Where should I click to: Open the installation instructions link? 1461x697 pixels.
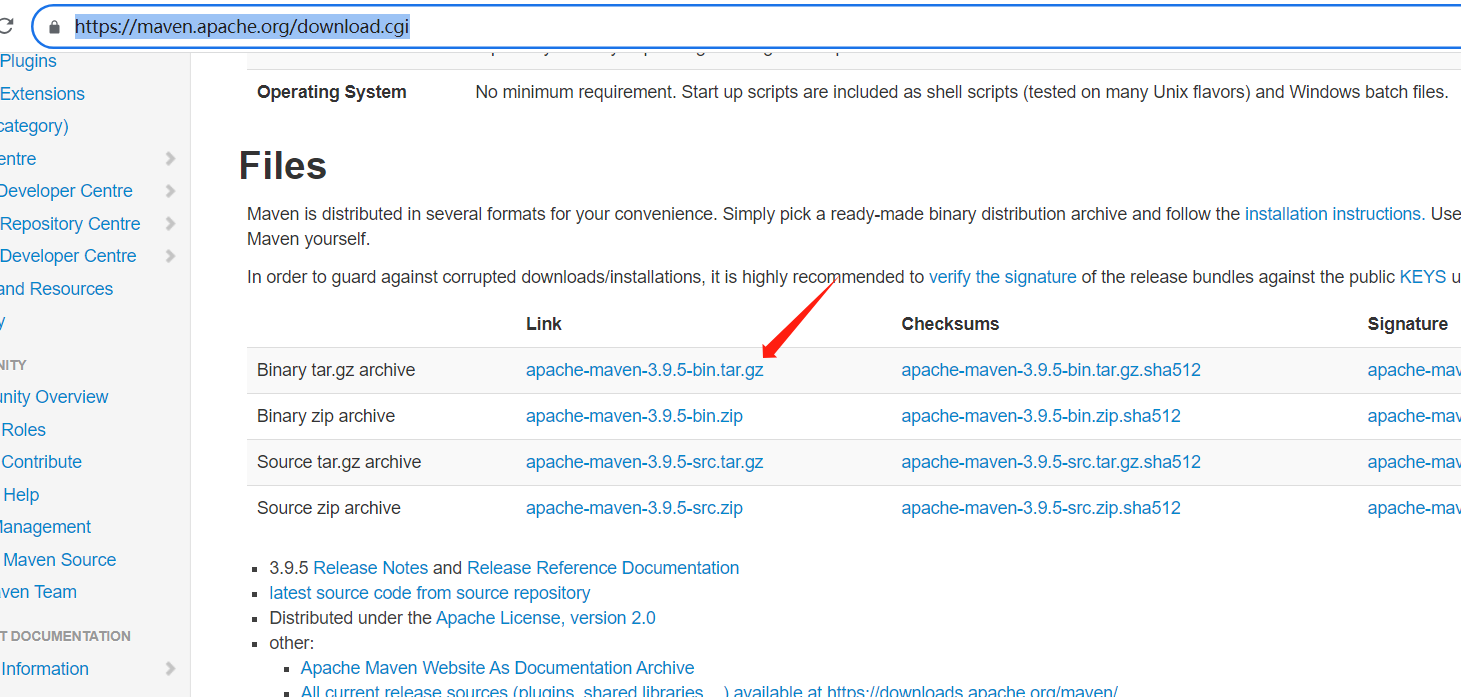pos(1332,213)
